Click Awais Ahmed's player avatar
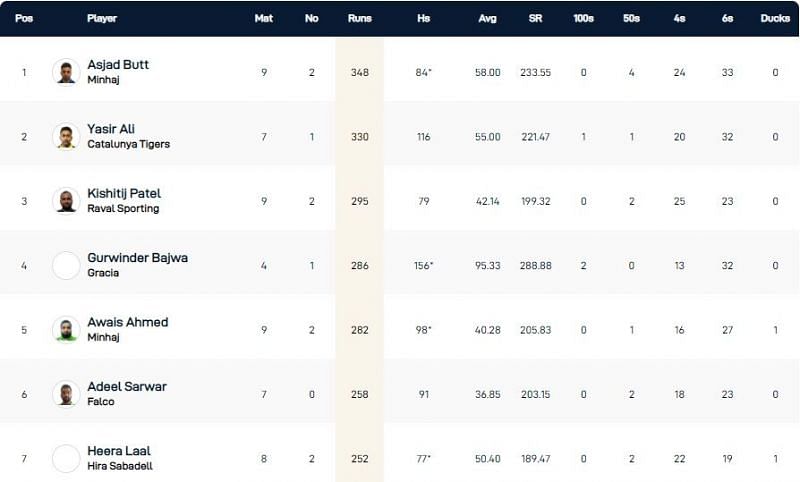Screen dimensions: 800x482 [66, 329]
